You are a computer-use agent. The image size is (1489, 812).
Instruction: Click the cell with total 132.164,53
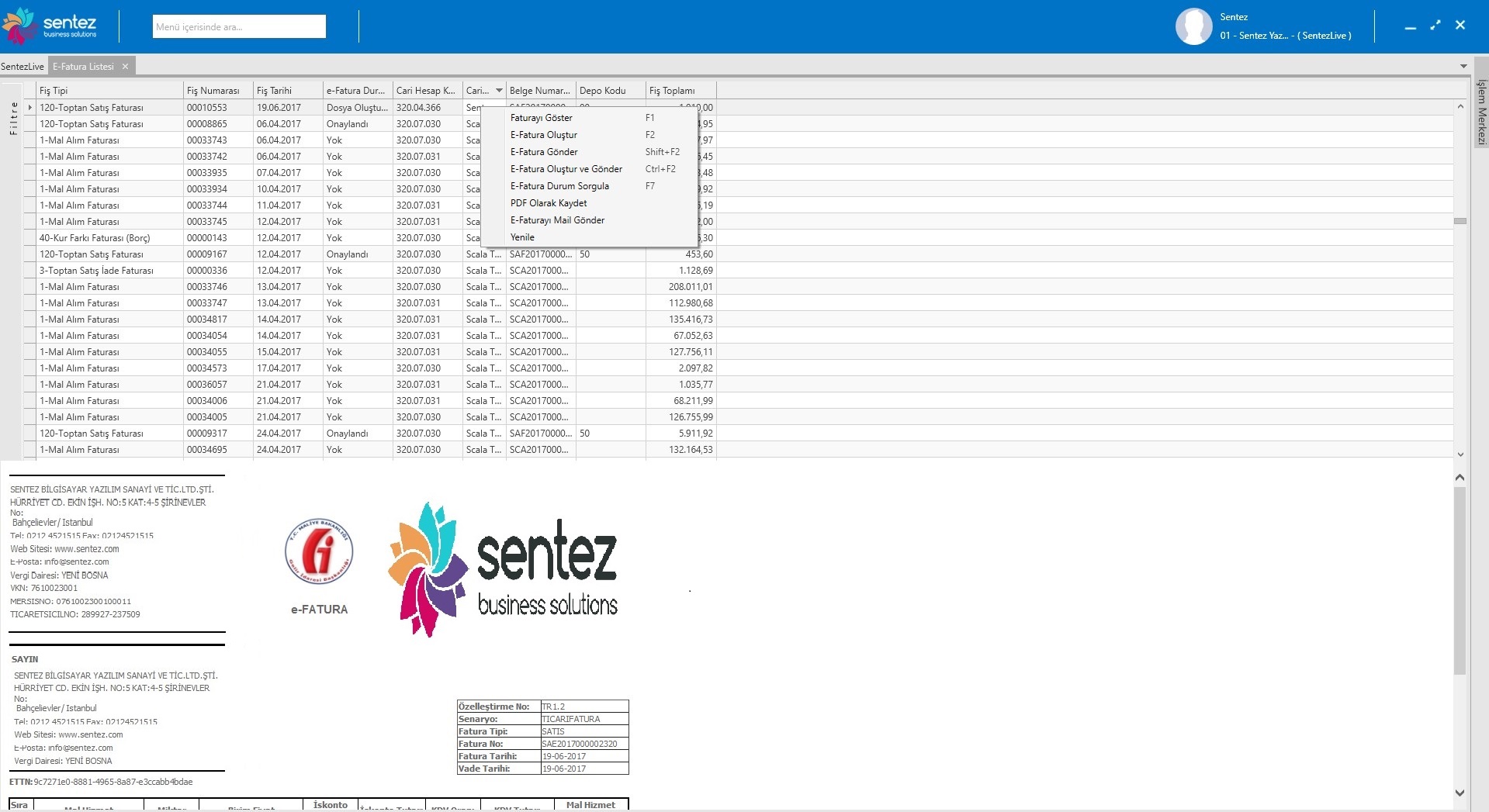pyautogui.click(x=680, y=450)
